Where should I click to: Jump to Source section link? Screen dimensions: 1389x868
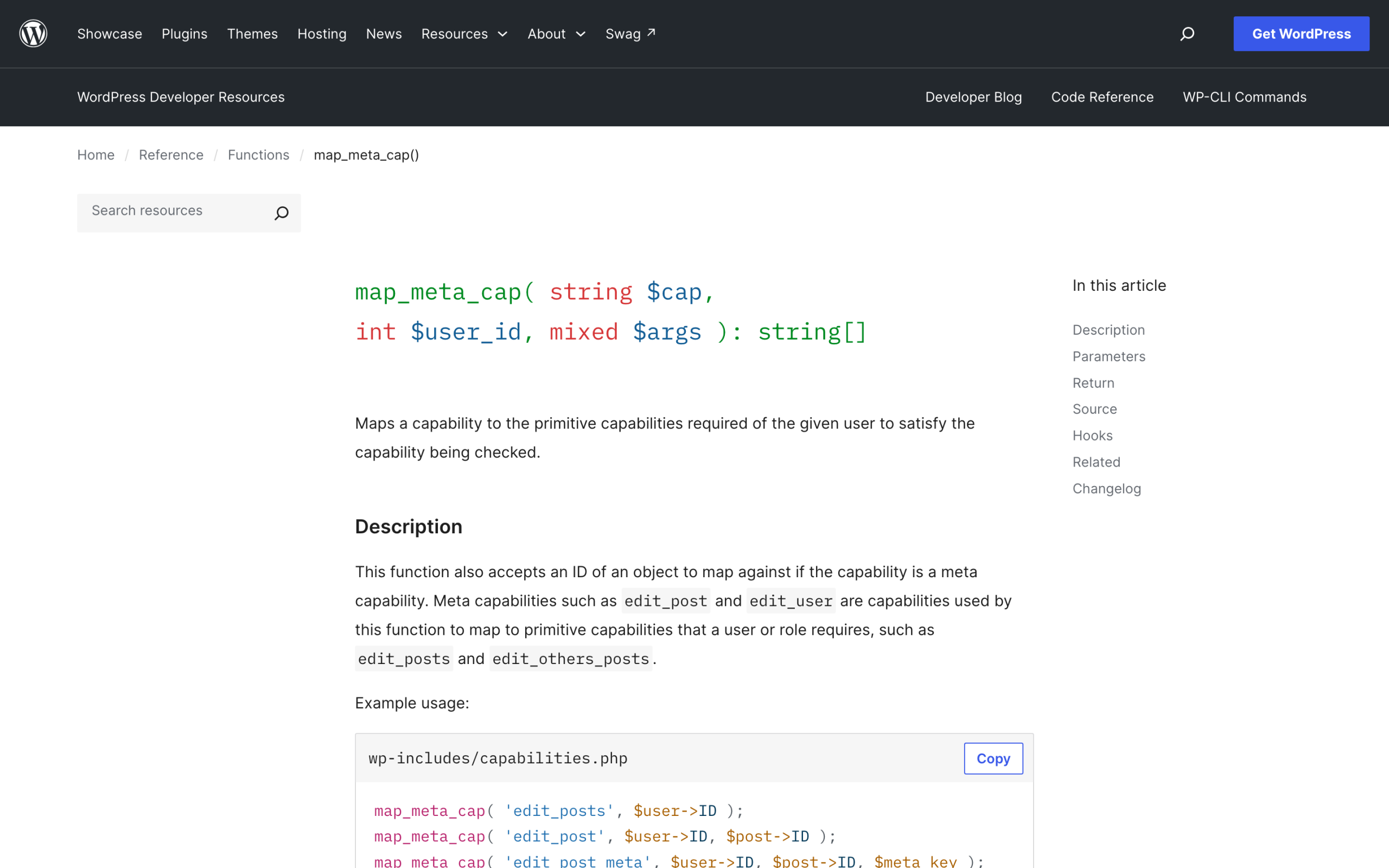click(x=1094, y=409)
